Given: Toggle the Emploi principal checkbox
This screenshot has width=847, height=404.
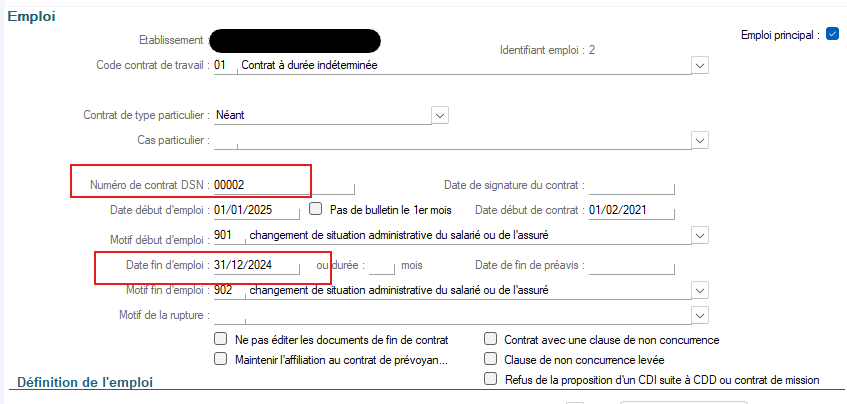Looking at the screenshot, I should point(832,35).
